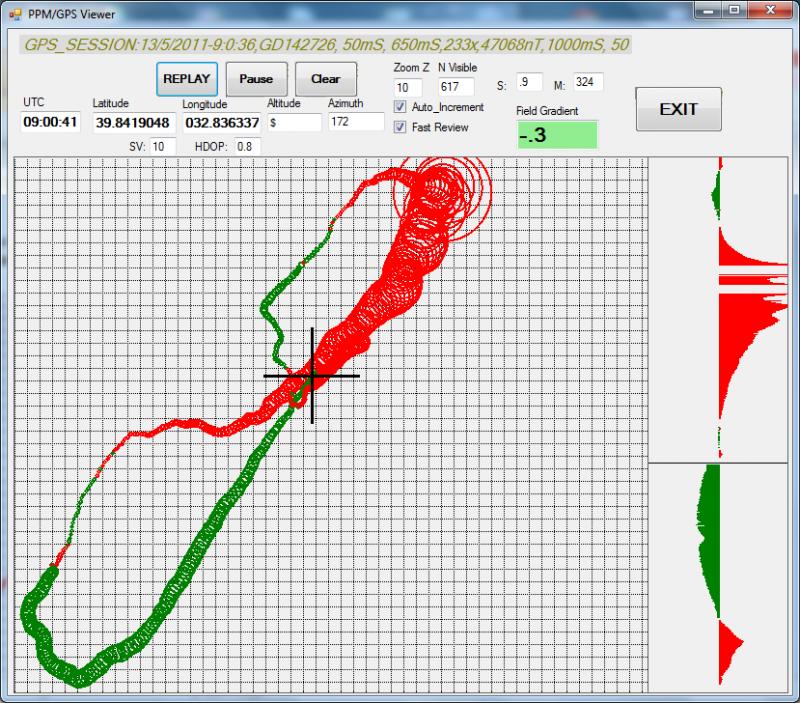
Task: Focus the Zoom Z input field
Action: tap(408, 87)
